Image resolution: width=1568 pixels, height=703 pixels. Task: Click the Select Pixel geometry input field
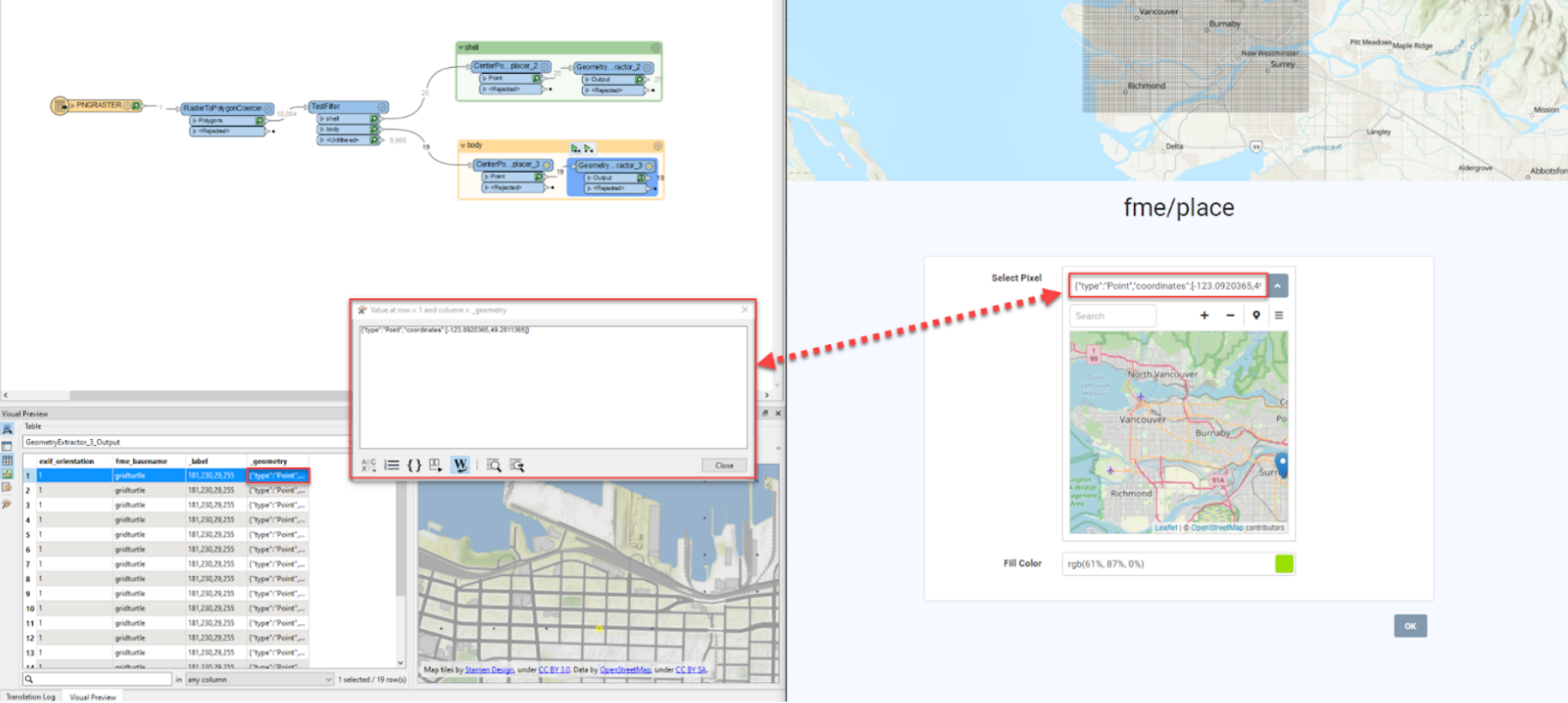click(x=1167, y=285)
